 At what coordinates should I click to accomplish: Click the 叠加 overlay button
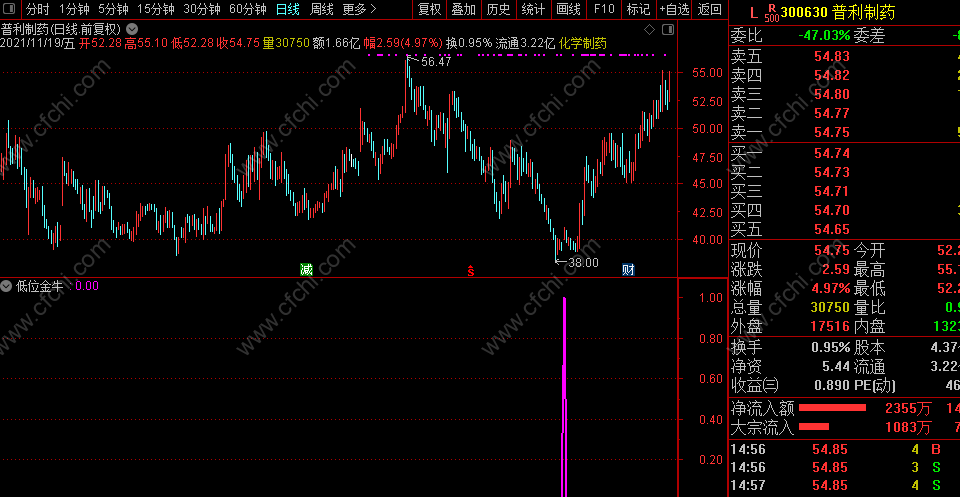463,9
